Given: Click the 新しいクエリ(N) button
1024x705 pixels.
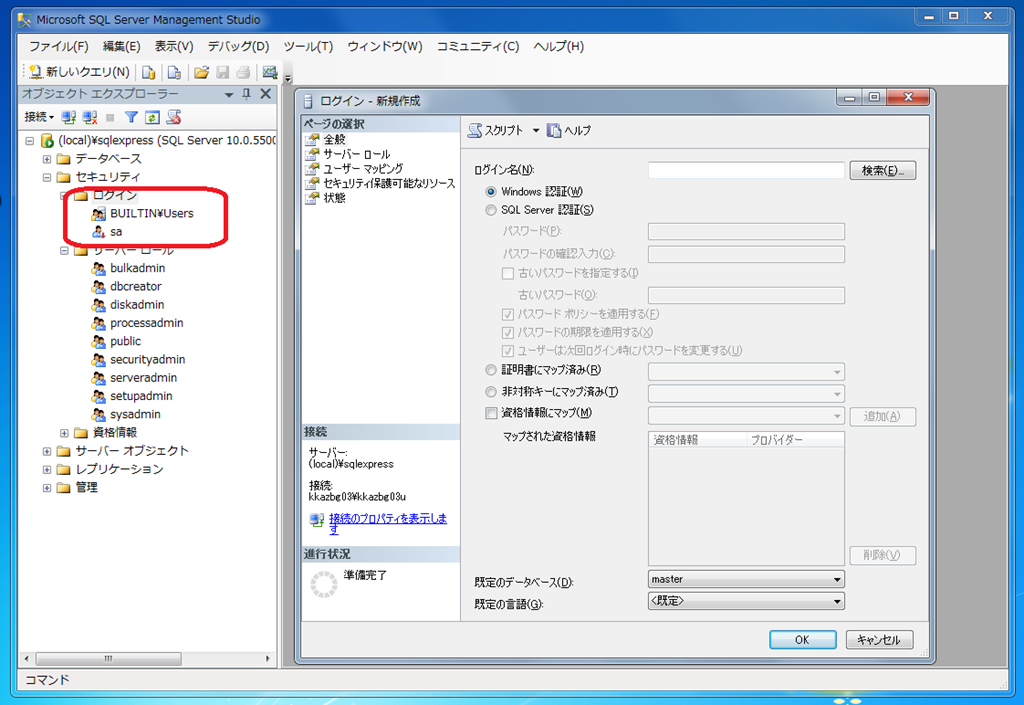Looking at the screenshot, I should [x=80, y=72].
